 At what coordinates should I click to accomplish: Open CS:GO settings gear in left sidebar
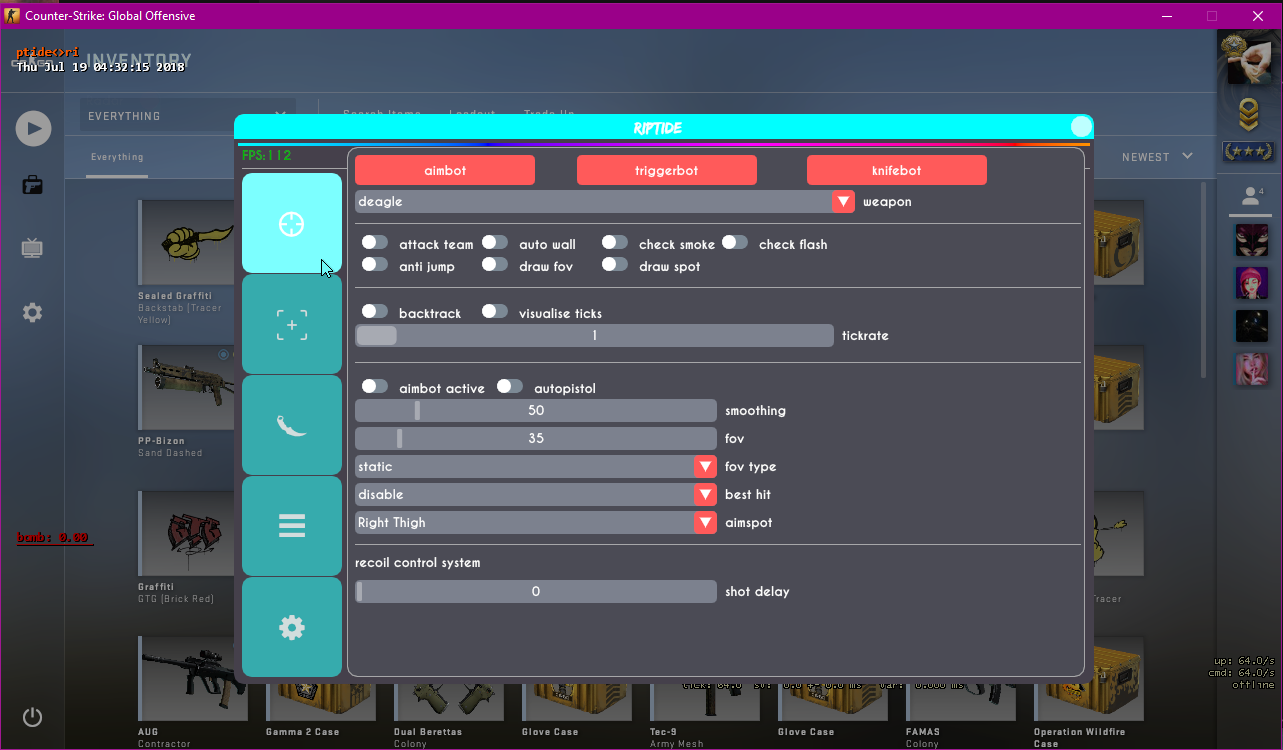32,313
